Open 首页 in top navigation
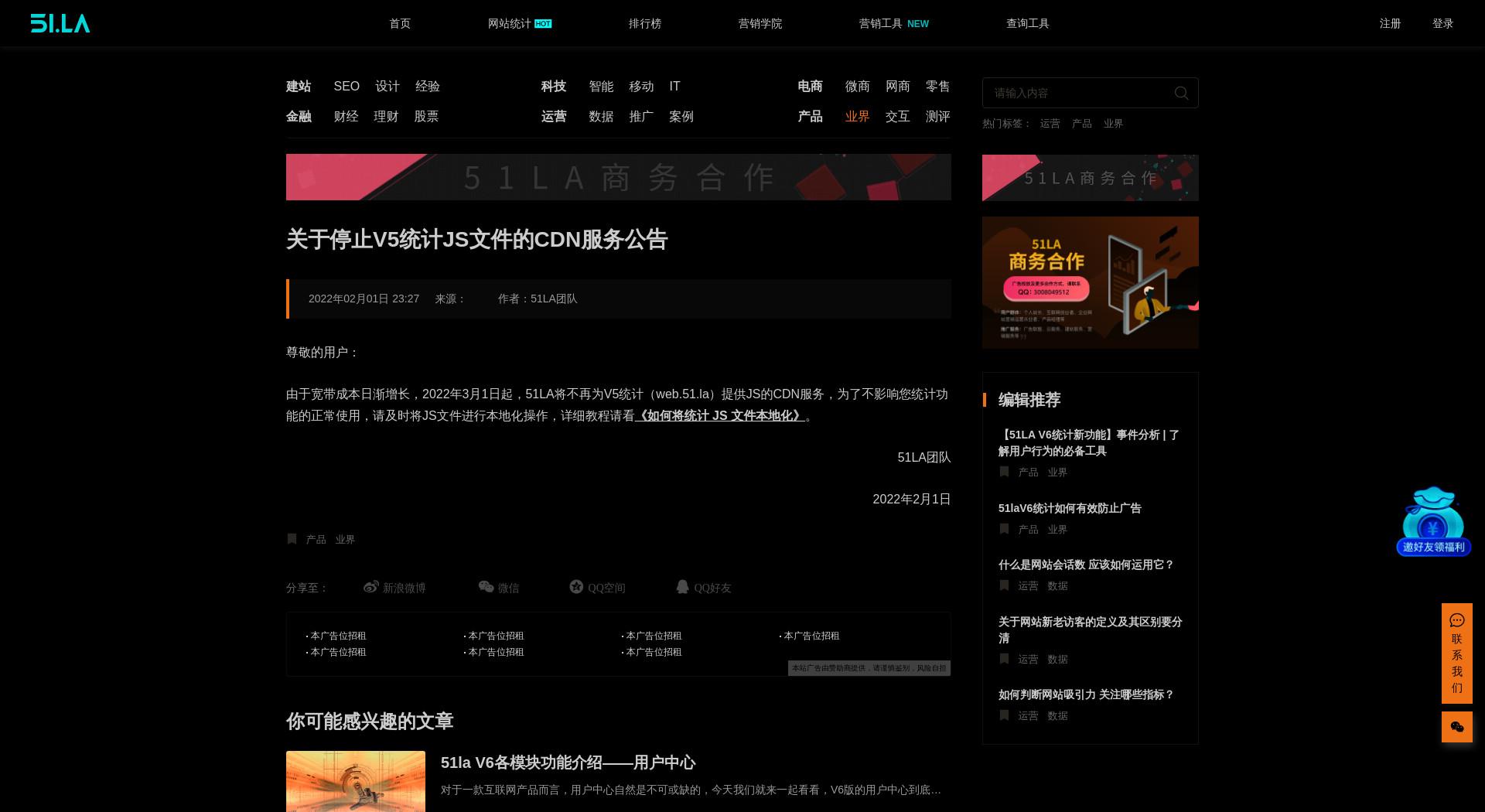Screen dimensions: 1485x812 [400, 23]
